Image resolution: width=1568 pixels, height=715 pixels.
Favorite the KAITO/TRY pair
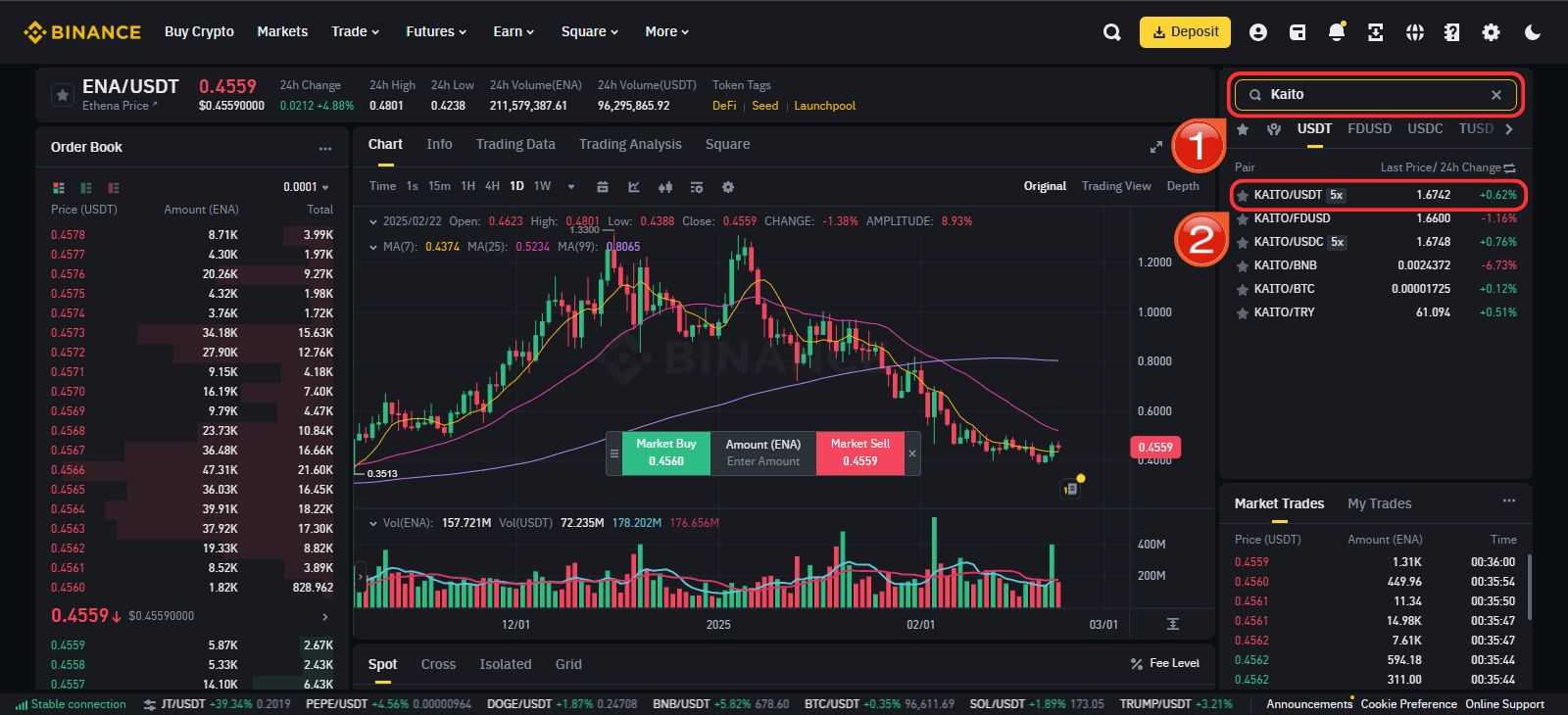click(x=1242, y=313)
